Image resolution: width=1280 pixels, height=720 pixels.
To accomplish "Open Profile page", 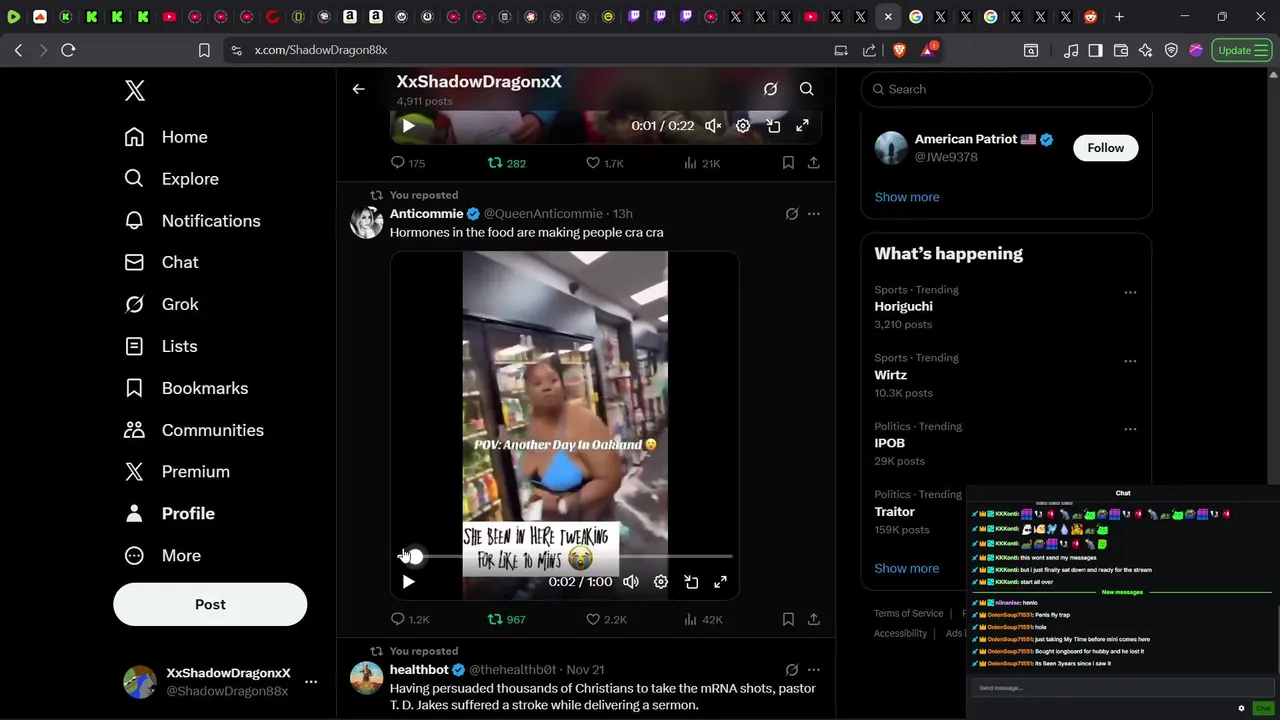I will click(169, 513).
